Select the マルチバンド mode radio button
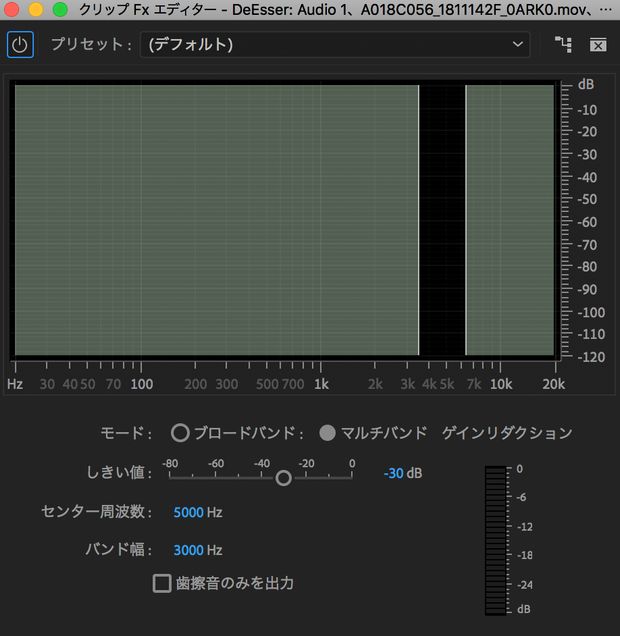Image resolution: width=620 pixels, height=636 pixels. pyautogui.click(x=327, y=433)
